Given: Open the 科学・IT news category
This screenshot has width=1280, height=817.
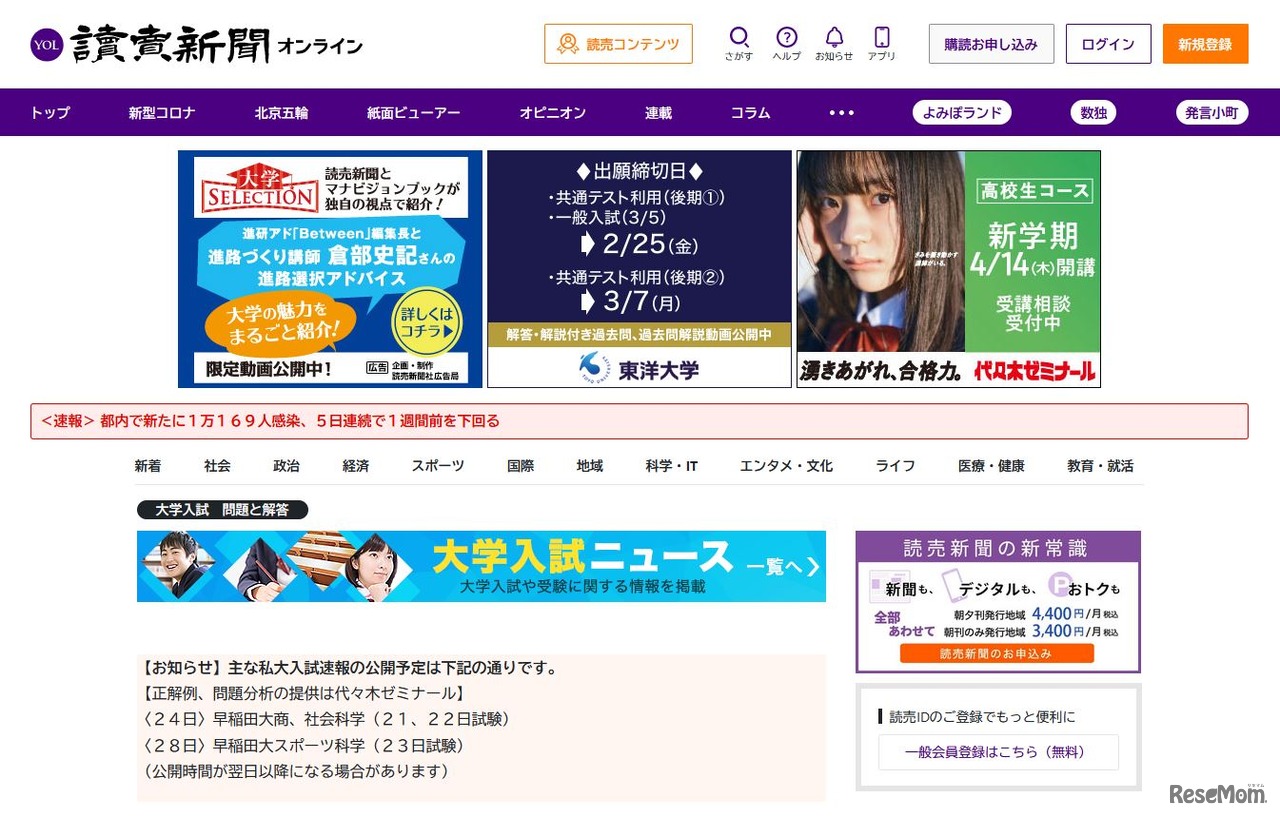Looking at the screenshot, I should coord(670,465).
